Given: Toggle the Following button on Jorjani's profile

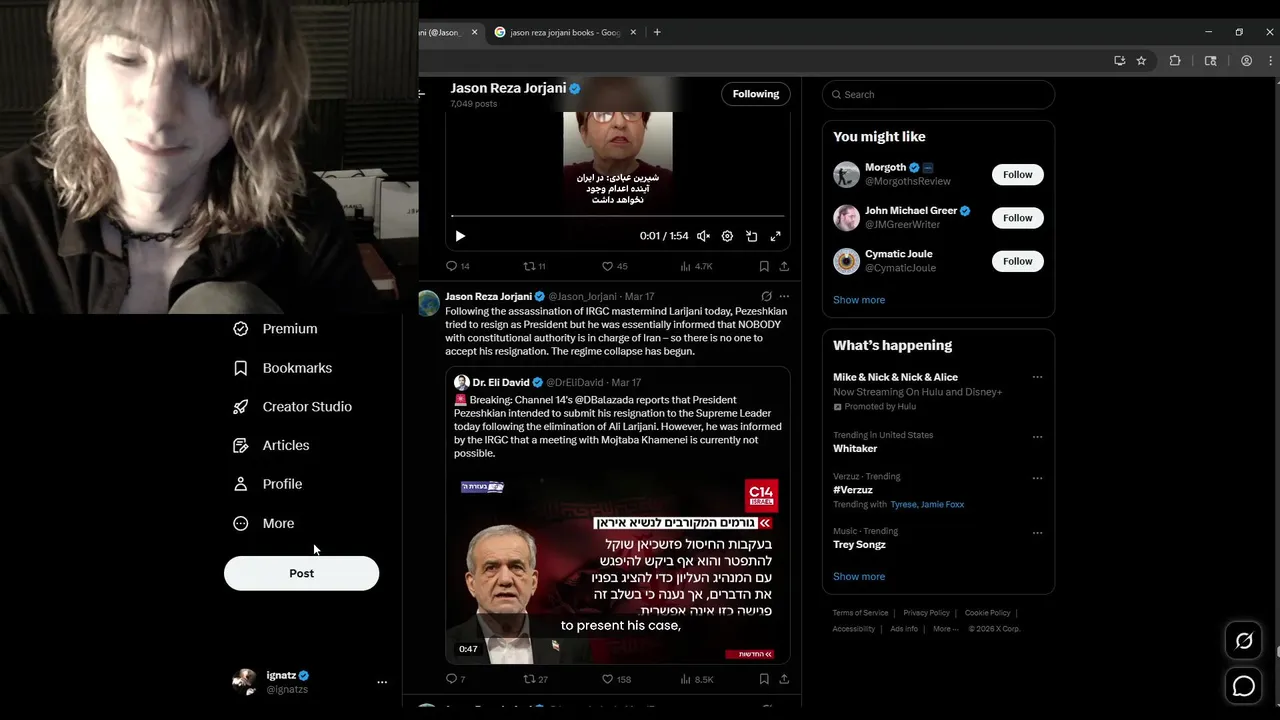Looking at the screenshot, I should (755, 94).
